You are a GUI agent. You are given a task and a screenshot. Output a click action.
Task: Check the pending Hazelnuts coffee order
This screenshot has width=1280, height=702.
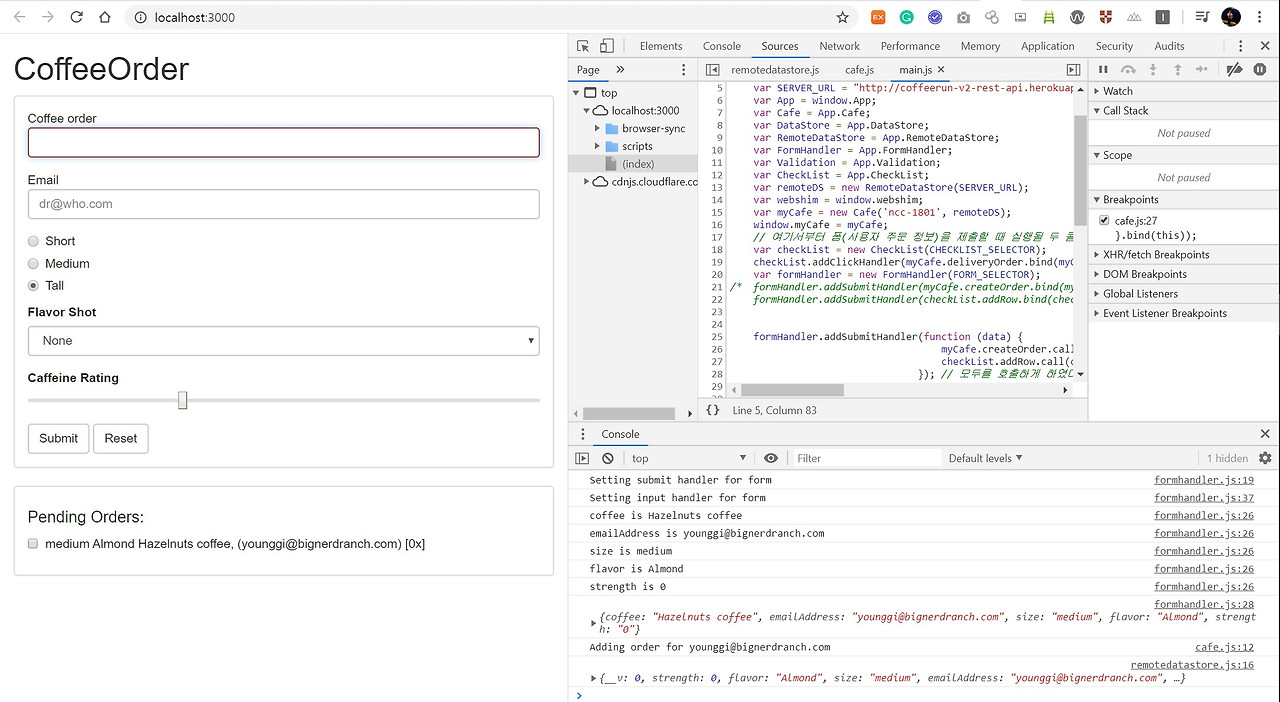[x=33, y=544]
